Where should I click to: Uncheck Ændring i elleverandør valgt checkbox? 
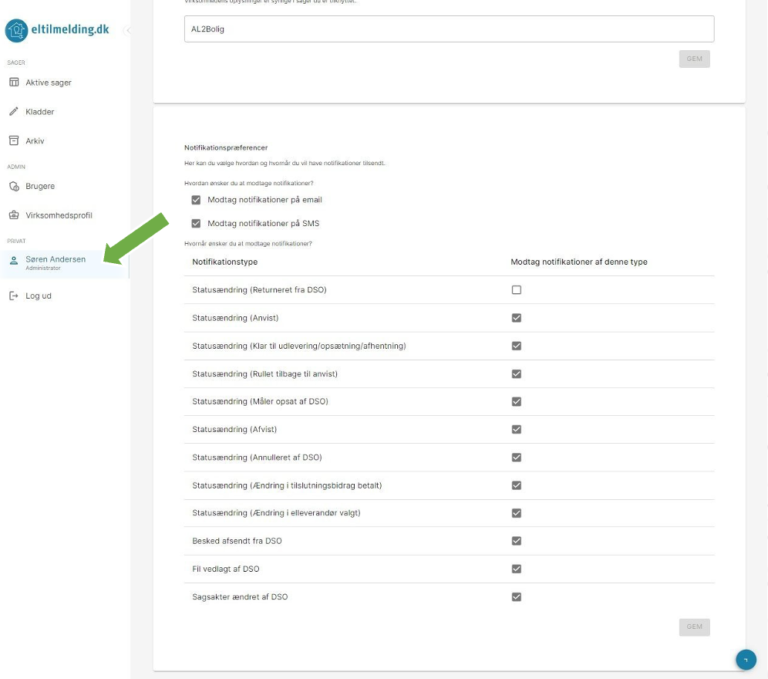tap(516, 513)
